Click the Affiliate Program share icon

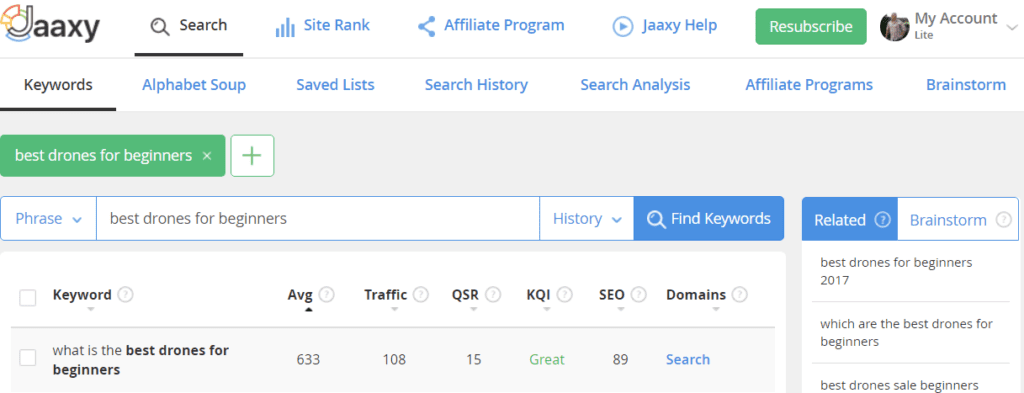point(426,26)
